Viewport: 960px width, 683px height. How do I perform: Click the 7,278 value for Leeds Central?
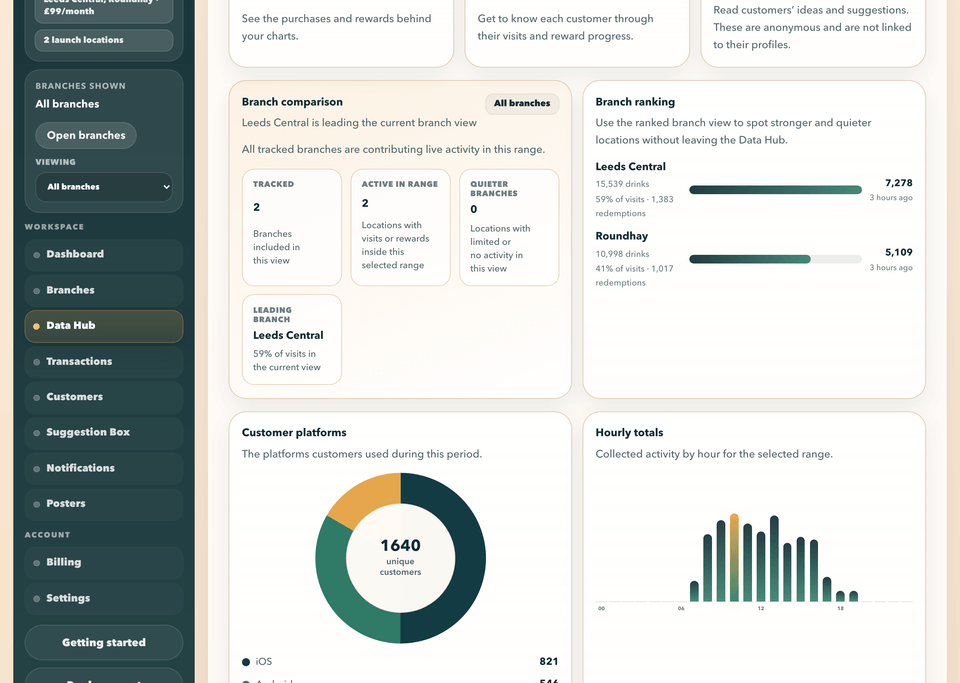[x=899, y=183]
